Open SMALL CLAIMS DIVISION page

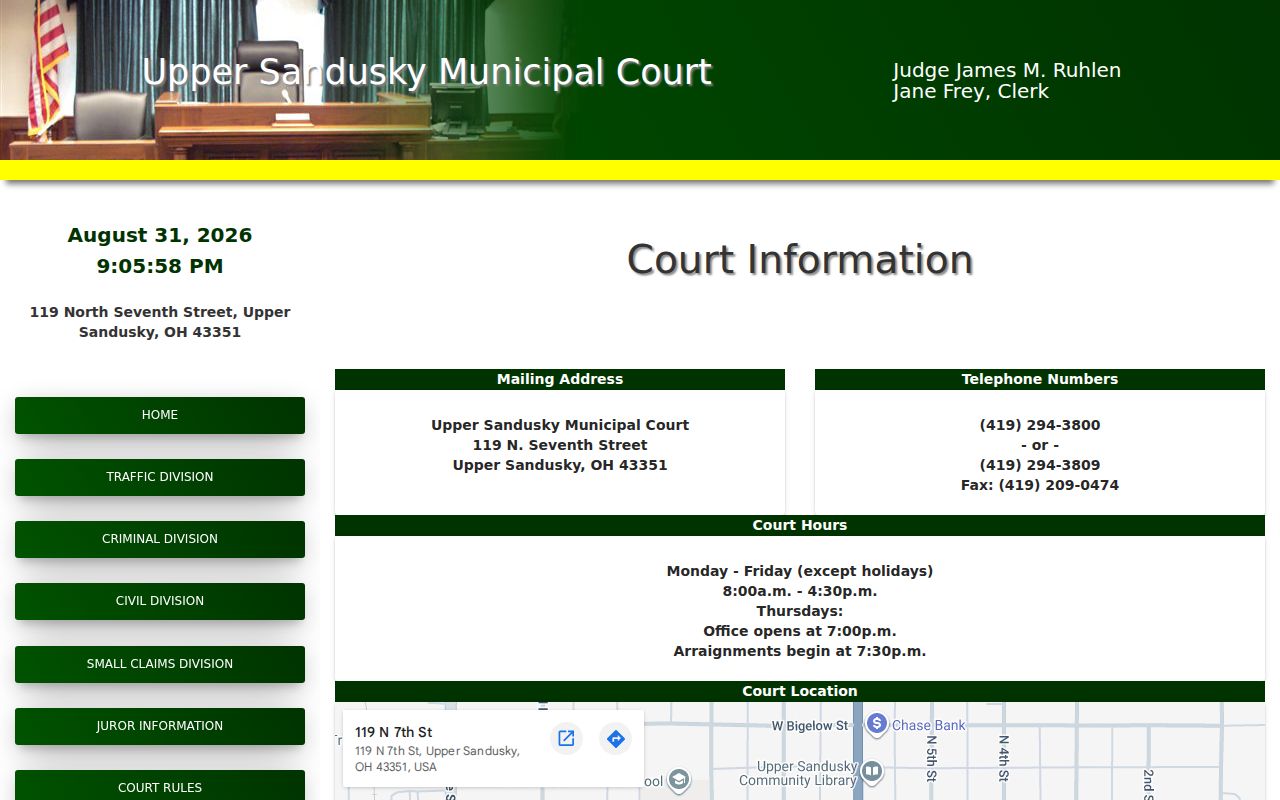coord(160,664)
